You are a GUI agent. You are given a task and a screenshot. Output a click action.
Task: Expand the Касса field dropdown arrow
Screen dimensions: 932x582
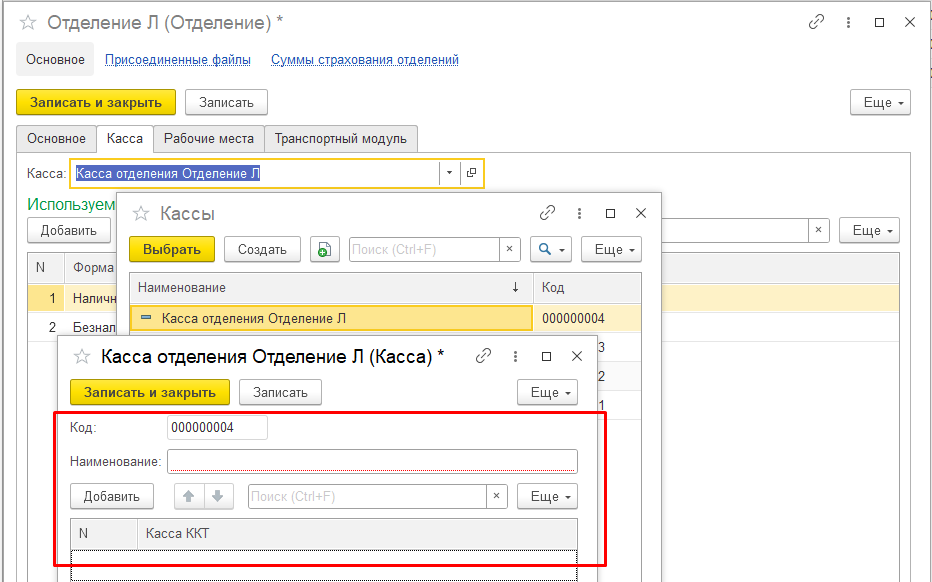click(x=449, y=173)
